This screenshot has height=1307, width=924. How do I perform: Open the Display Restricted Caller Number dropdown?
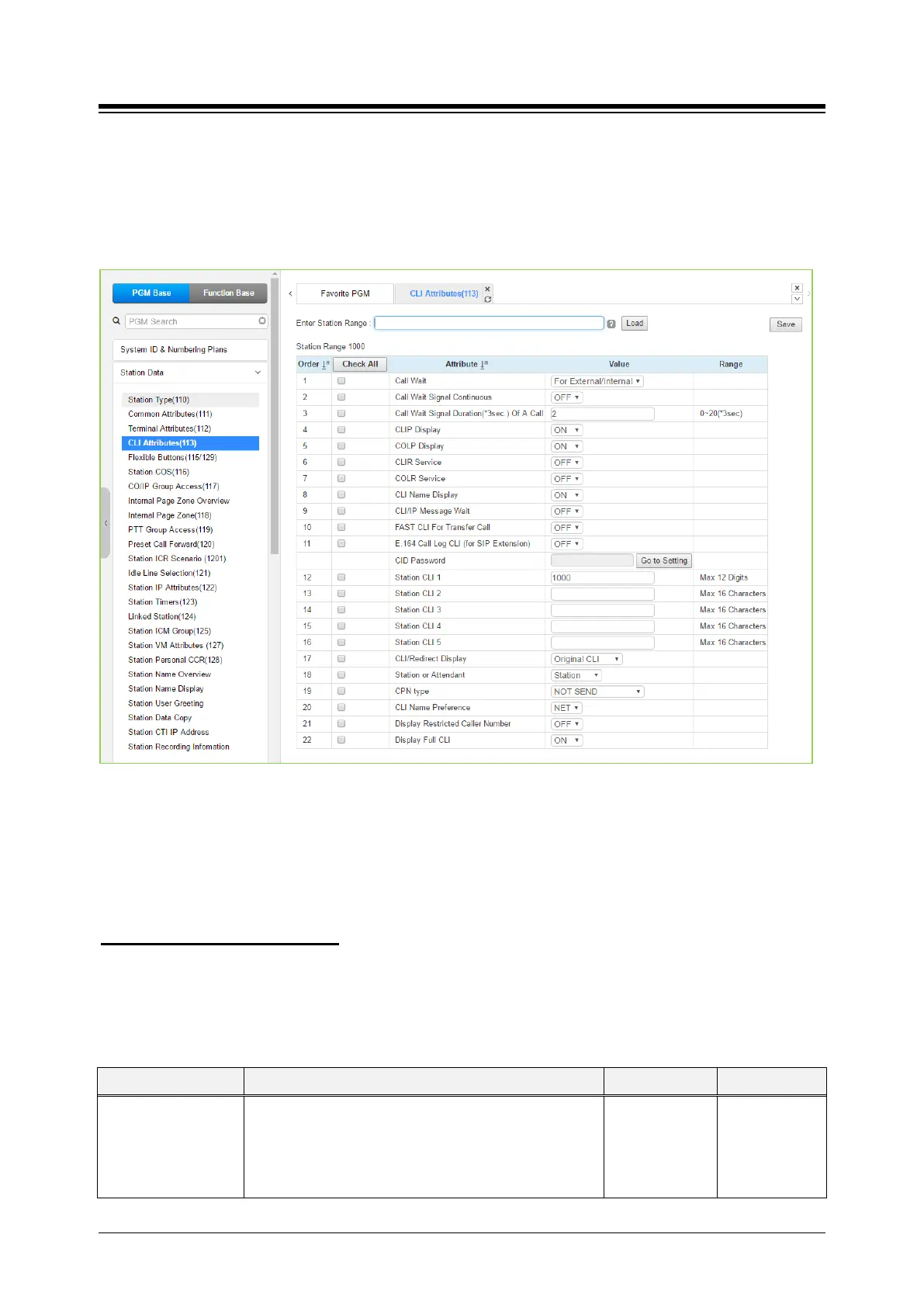tap(566, 724)
